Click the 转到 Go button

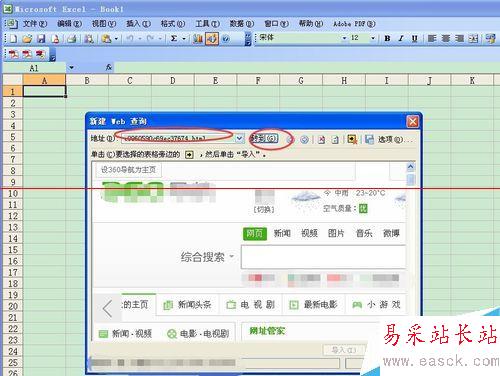(264, 138)
